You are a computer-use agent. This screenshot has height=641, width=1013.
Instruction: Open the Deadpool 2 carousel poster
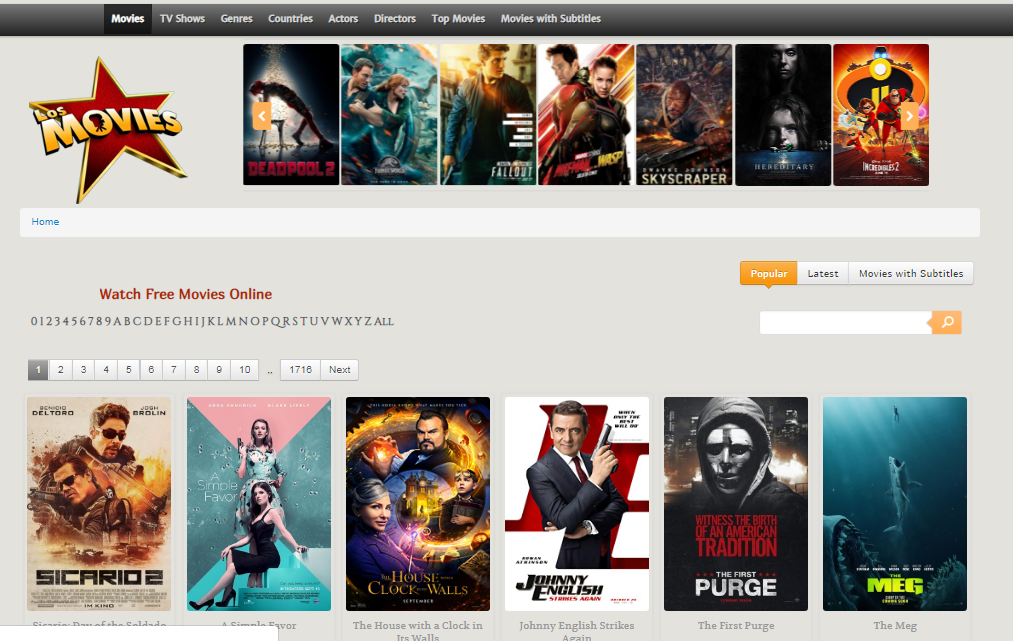[291, 114]
